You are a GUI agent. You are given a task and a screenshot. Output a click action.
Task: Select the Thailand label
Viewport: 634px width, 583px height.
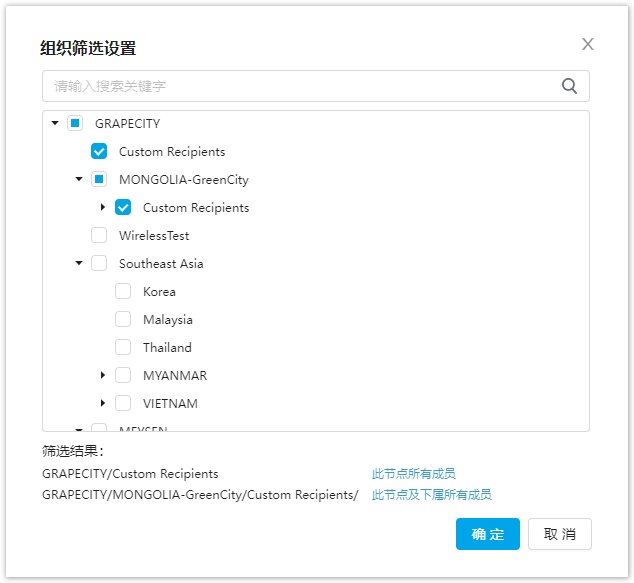point(167,348)
